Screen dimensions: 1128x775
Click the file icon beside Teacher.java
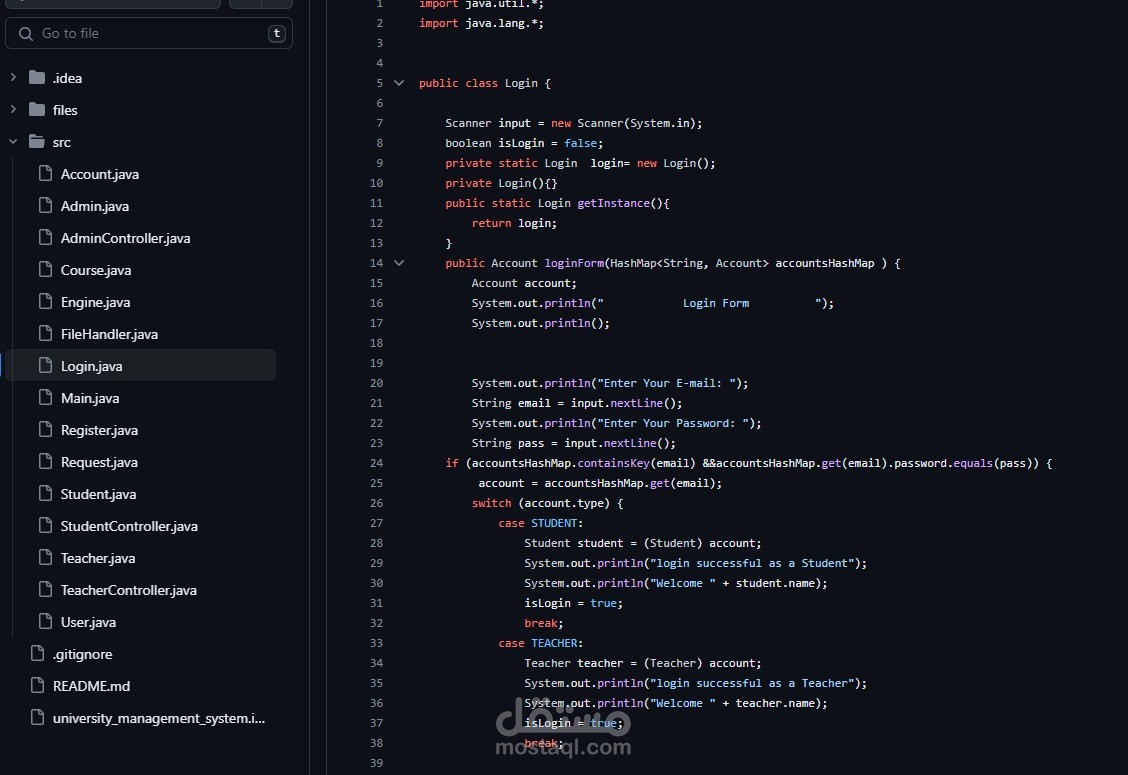pyautogui.click(x=45, y=557)
